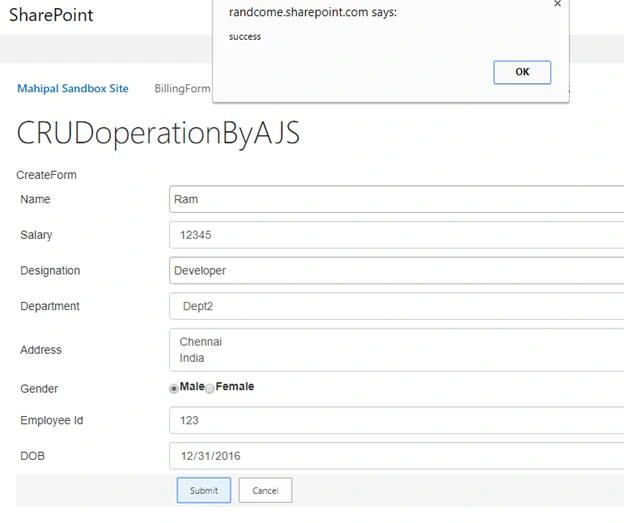Click the CreateForm heading text
This screenshot has width=624, height=523.
47,175
